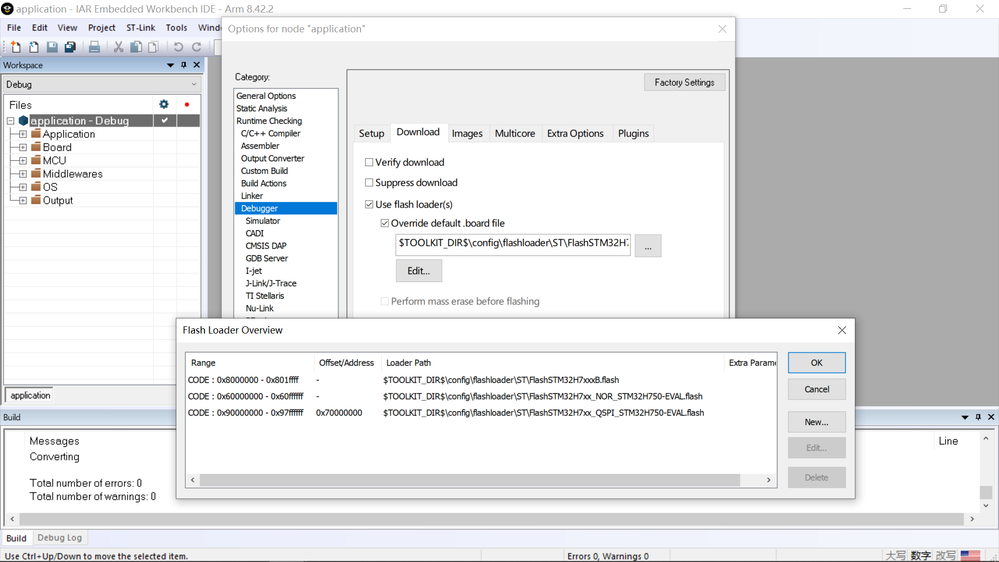Expand the Board folder in workspace
Viewport: 999px width, 562px height.
click(23, 147)
